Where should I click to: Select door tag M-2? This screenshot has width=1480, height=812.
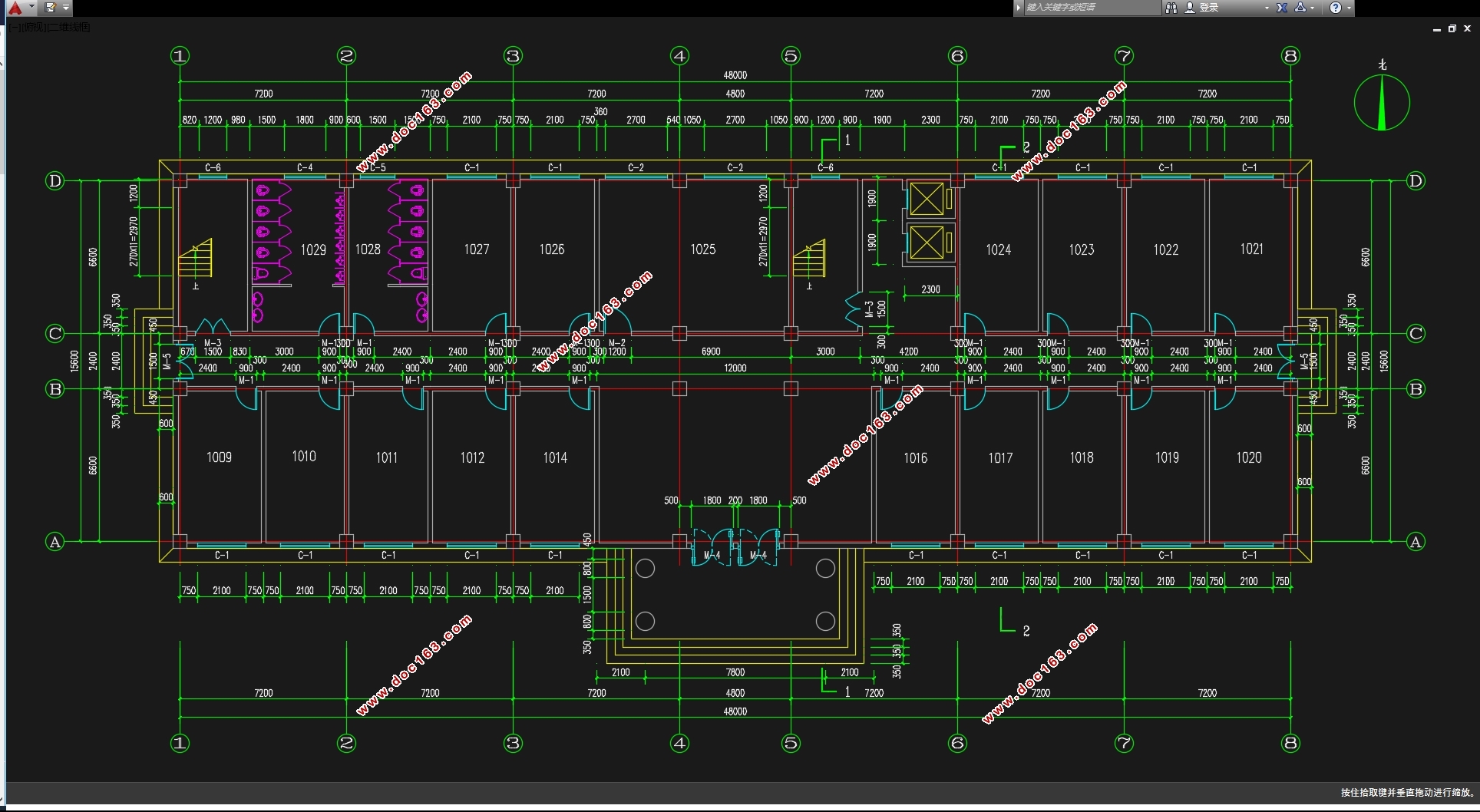click(x=617, y=343)
